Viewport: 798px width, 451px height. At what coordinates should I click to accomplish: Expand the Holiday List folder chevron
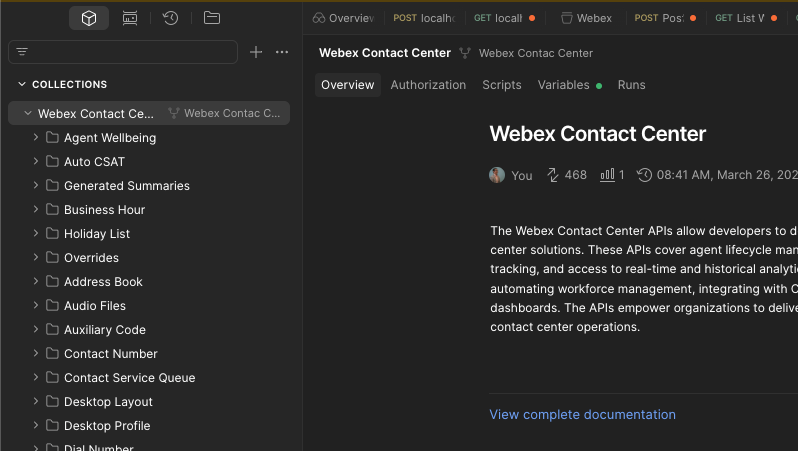tap(36, 233)
